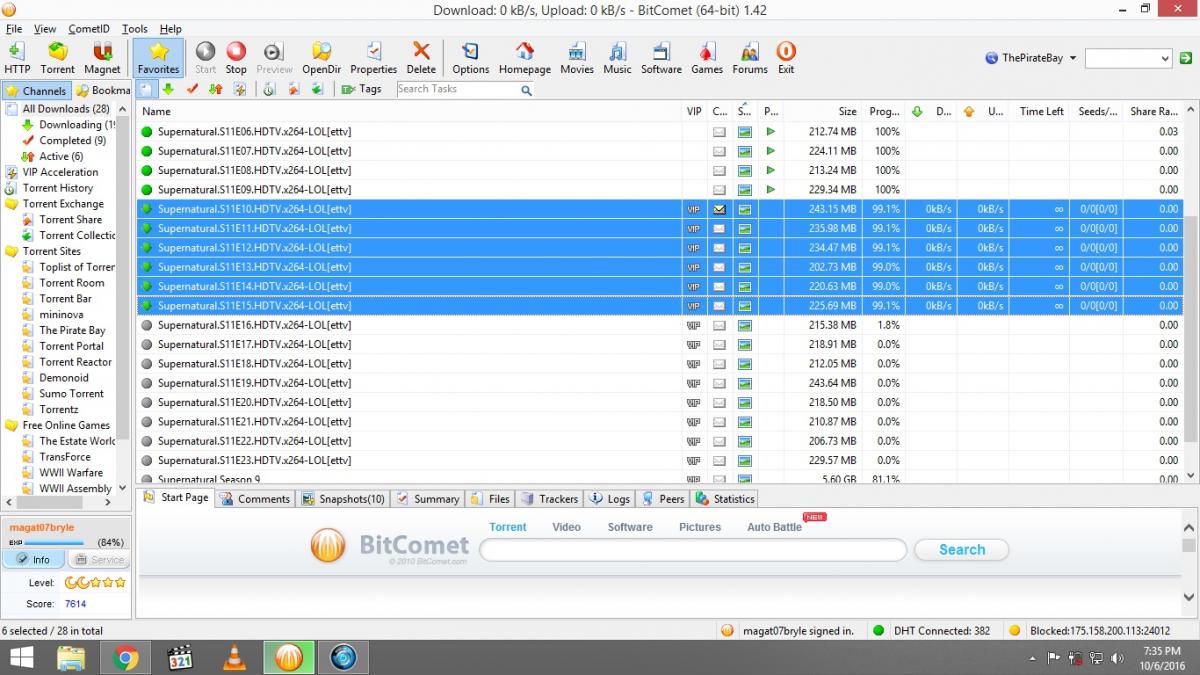The image size is (1200, 675).
Task: Open the search combo box dropdown arrow
Action: tap(1164, 59)
